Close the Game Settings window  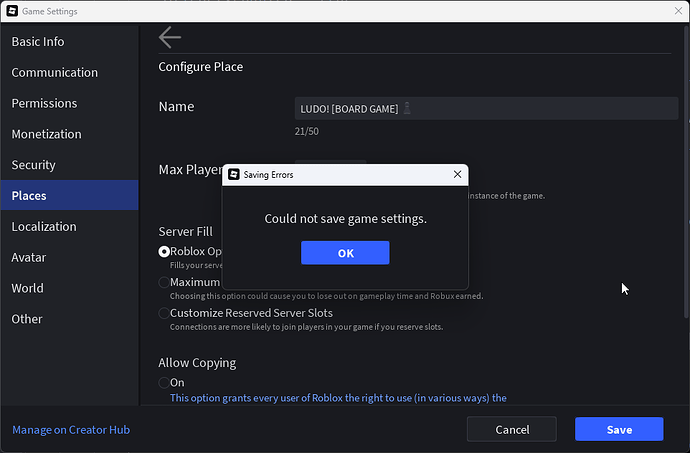tap(678, 11)
